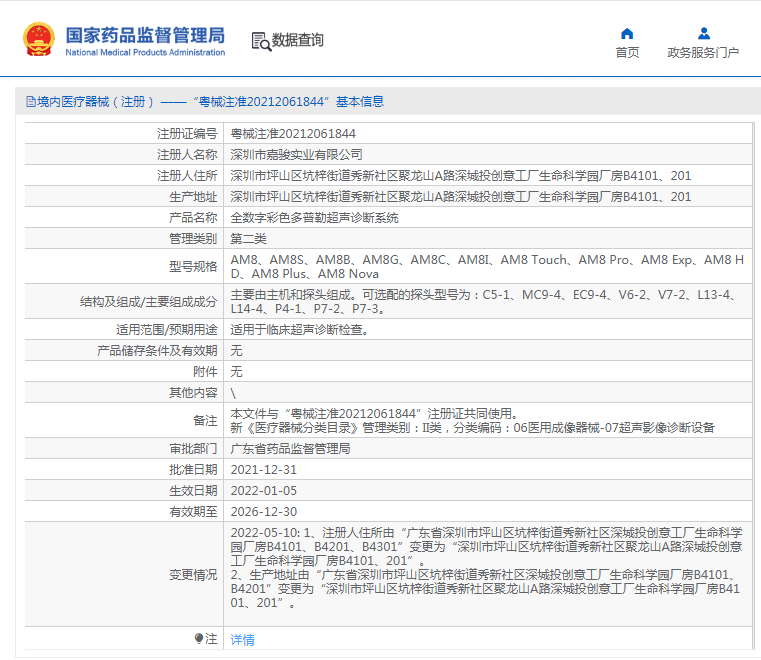Click the 首页 house icon
The width and height of the screenshot is (761, 660).
click(x=627, y=33)
